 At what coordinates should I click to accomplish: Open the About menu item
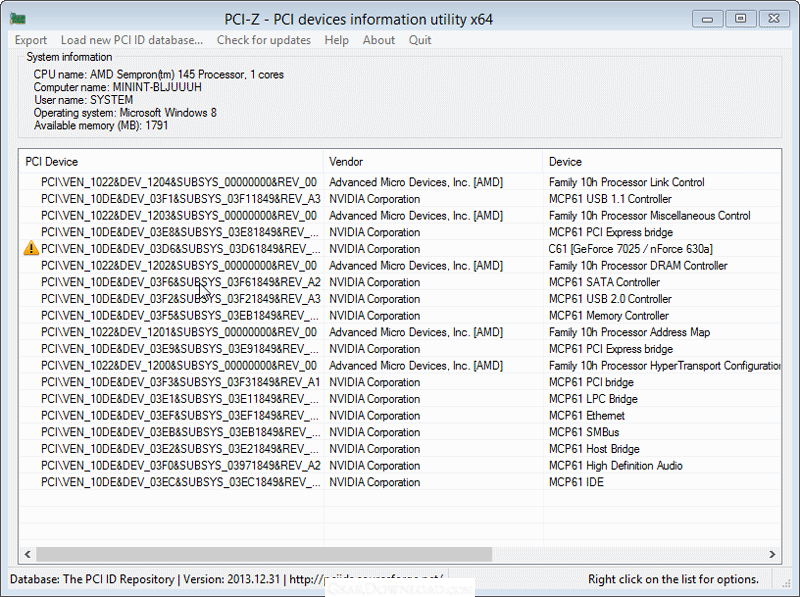click(x=379, y=40)
